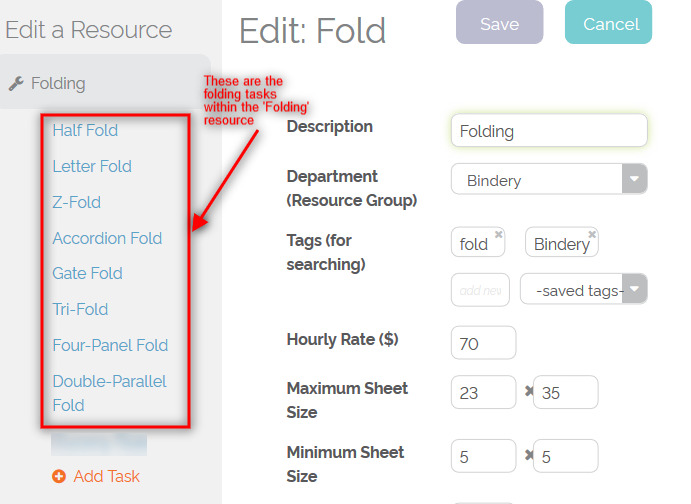Go to the Accordion Fold task

click(107, 238)
